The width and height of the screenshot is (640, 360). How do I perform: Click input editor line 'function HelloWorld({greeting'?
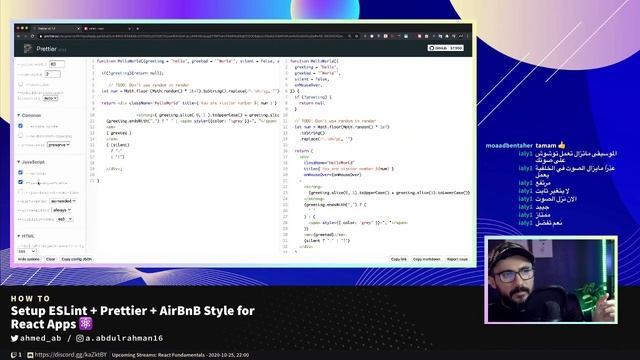tap(188, 61)
